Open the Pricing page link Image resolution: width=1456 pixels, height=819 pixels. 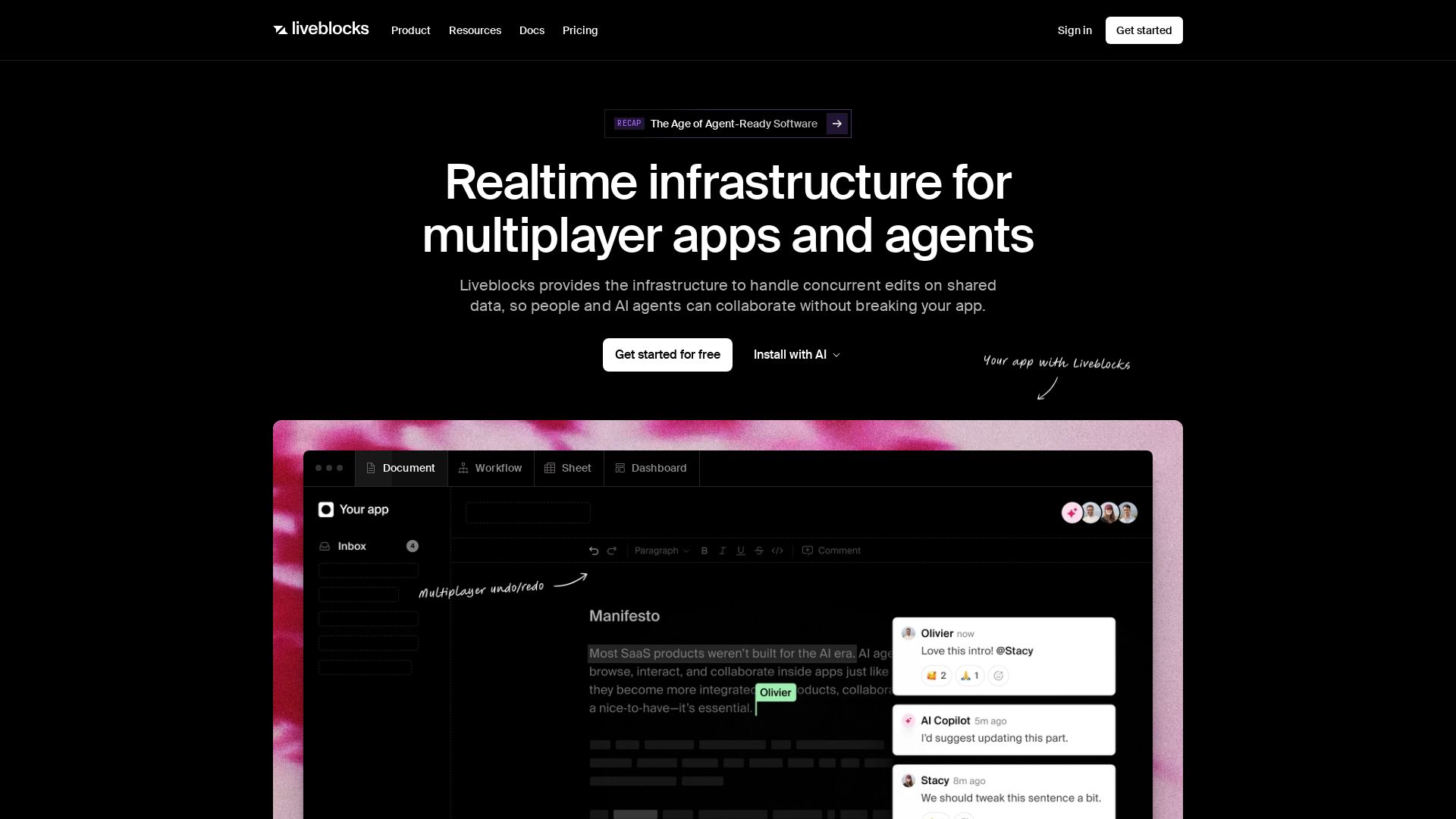coord(580,30)
